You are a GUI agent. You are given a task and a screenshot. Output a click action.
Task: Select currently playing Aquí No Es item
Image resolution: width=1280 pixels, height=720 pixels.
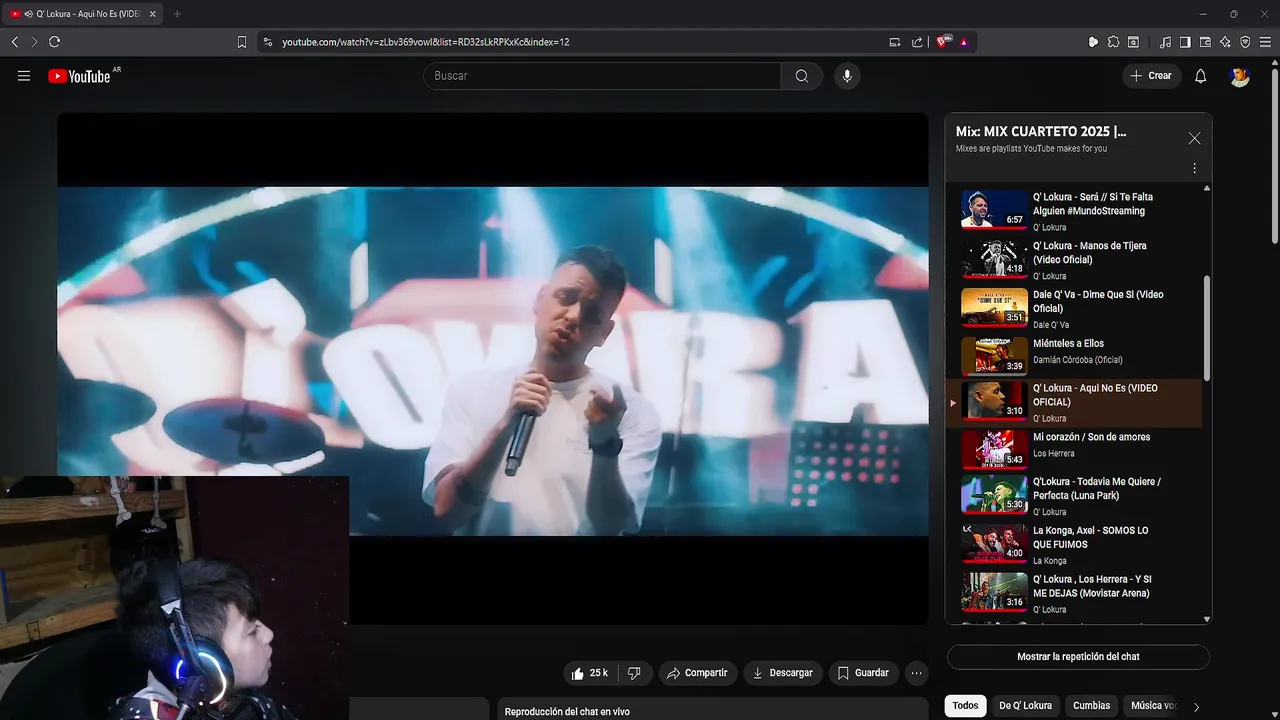(x=1074, y=403)
